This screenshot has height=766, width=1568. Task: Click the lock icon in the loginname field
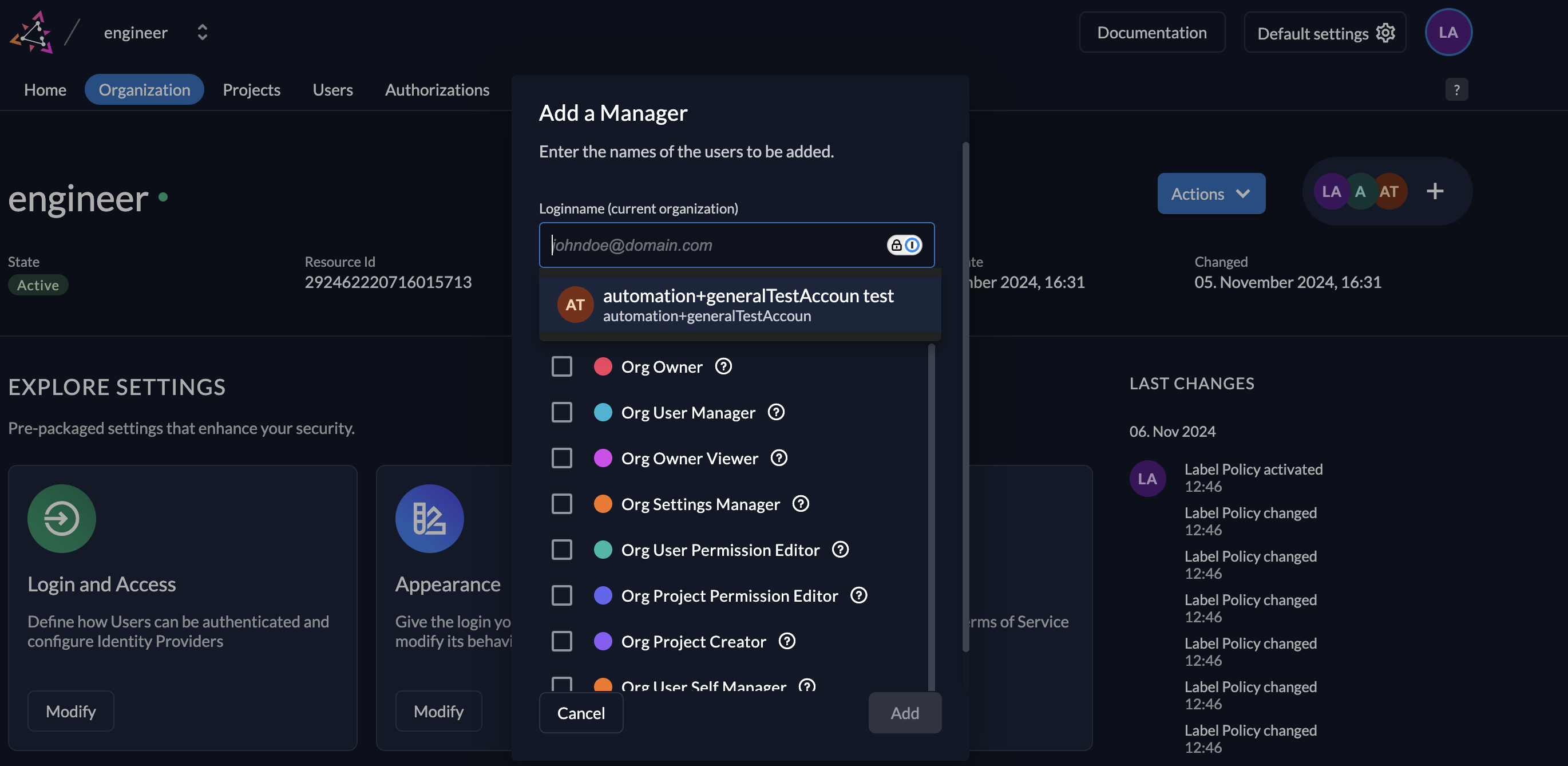896,246
